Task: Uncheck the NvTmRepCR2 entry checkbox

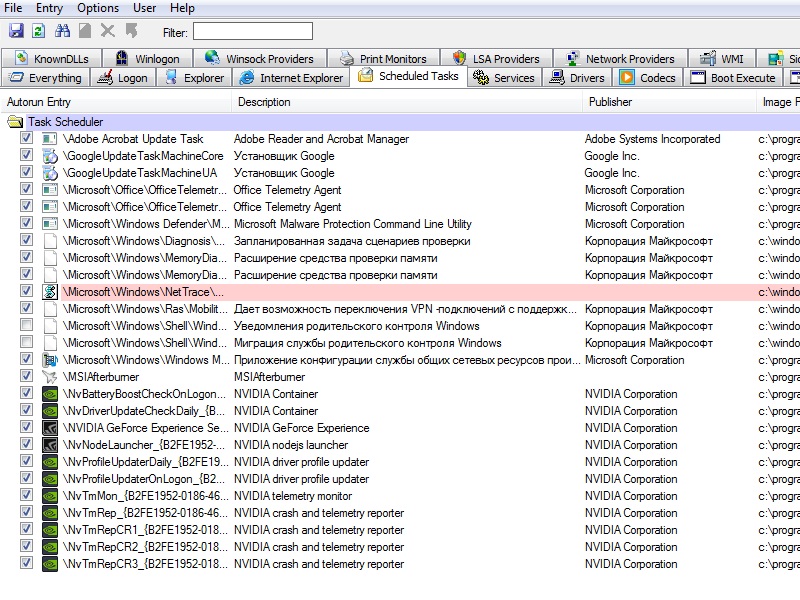Action: (26, 545)
